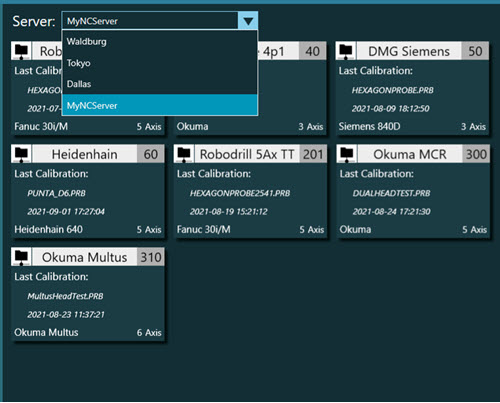Click the Okuma label in the Okuma MCR card
This screenshot has height=403, width=500.
click(355, 230)
